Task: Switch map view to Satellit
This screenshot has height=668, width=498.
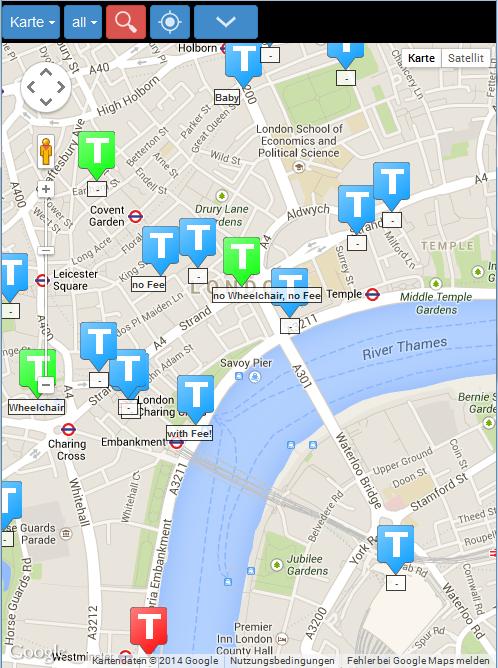Action: coord(466,58)
